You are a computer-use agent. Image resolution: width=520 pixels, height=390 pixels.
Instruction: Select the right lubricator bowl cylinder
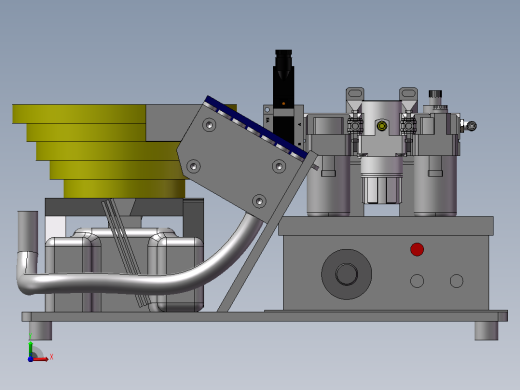click(435, 185)
